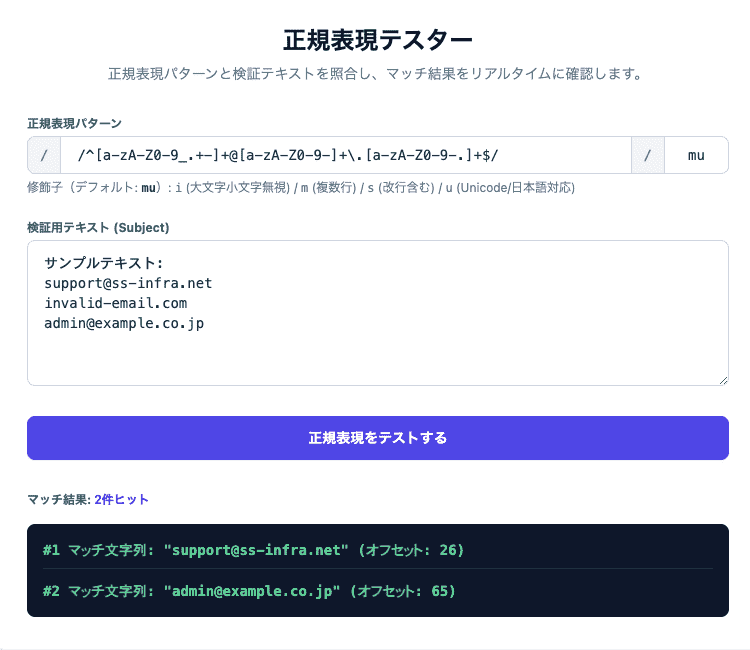Click the modifier hint text line
The width and height of the screenshot is (750, 650).
(301, 187)
